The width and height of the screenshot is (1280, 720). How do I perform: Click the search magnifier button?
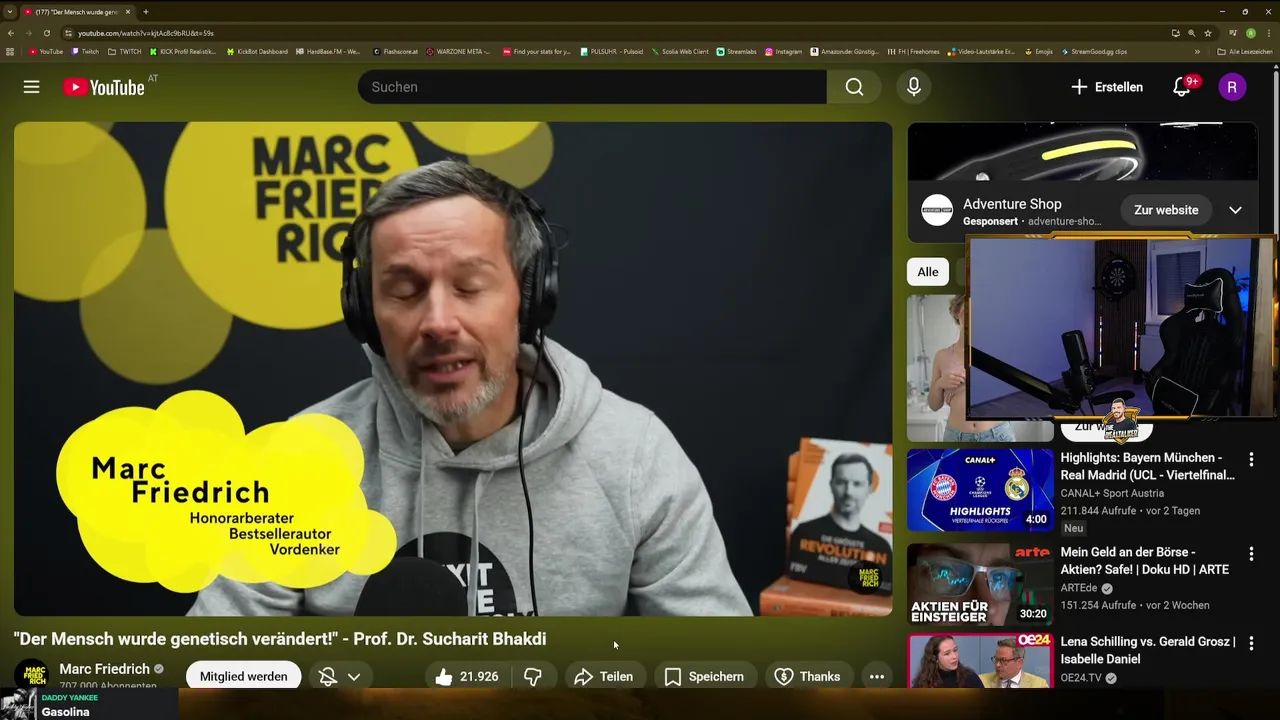point(854,87)
